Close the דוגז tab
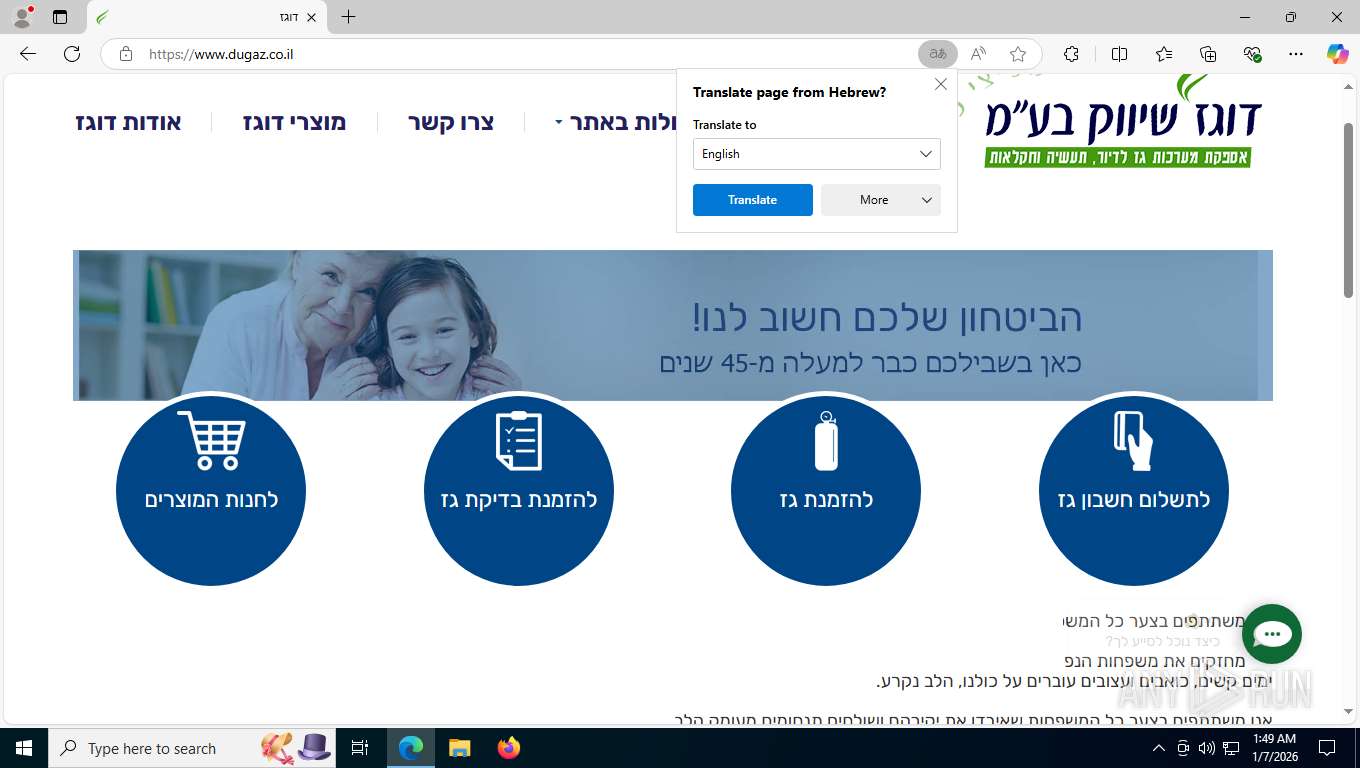The image size is (1360, 768). coord(311,17)
